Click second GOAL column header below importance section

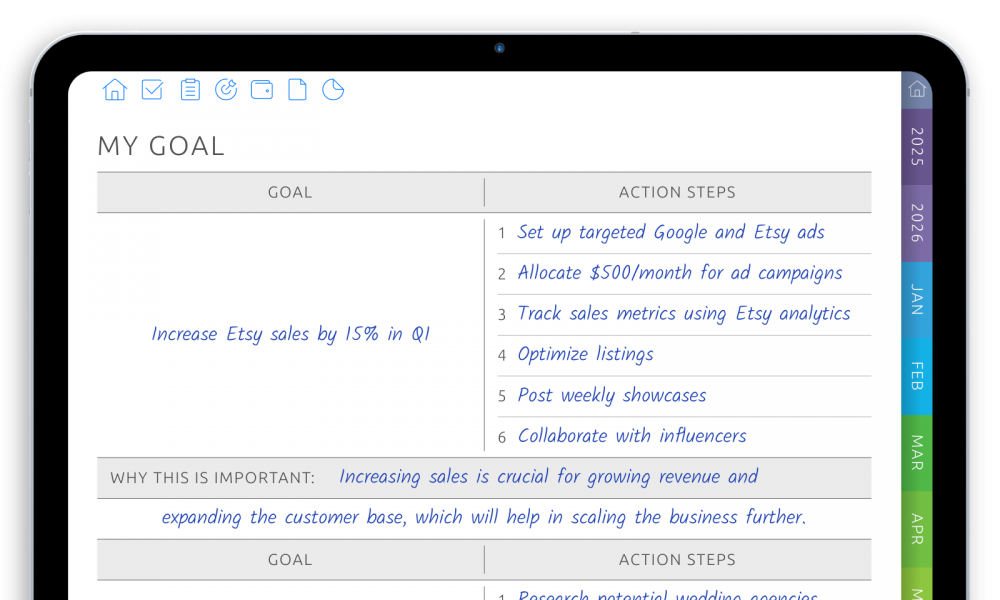click(290, 560)
